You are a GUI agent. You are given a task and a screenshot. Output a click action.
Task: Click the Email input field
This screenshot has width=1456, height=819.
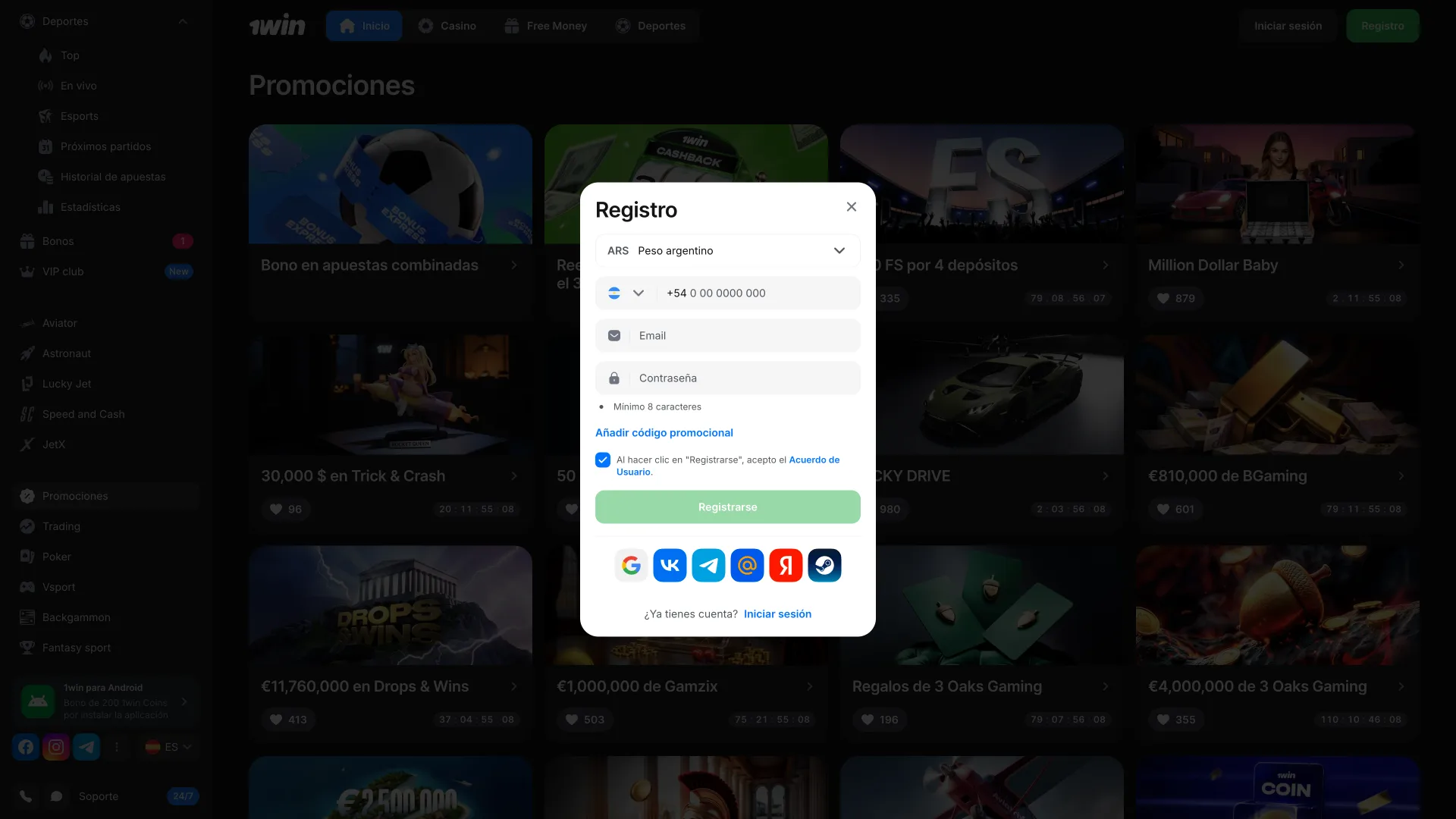point(743,336)
